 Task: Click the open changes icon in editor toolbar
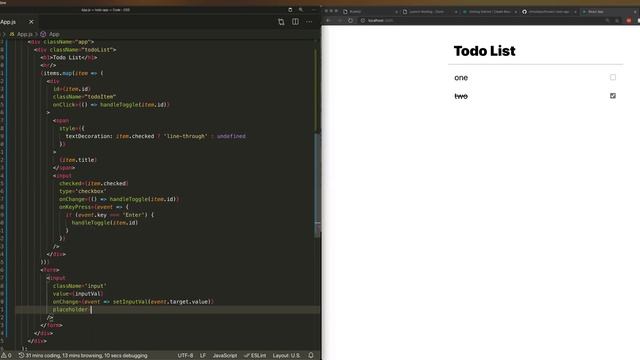(x=281, y=22)
